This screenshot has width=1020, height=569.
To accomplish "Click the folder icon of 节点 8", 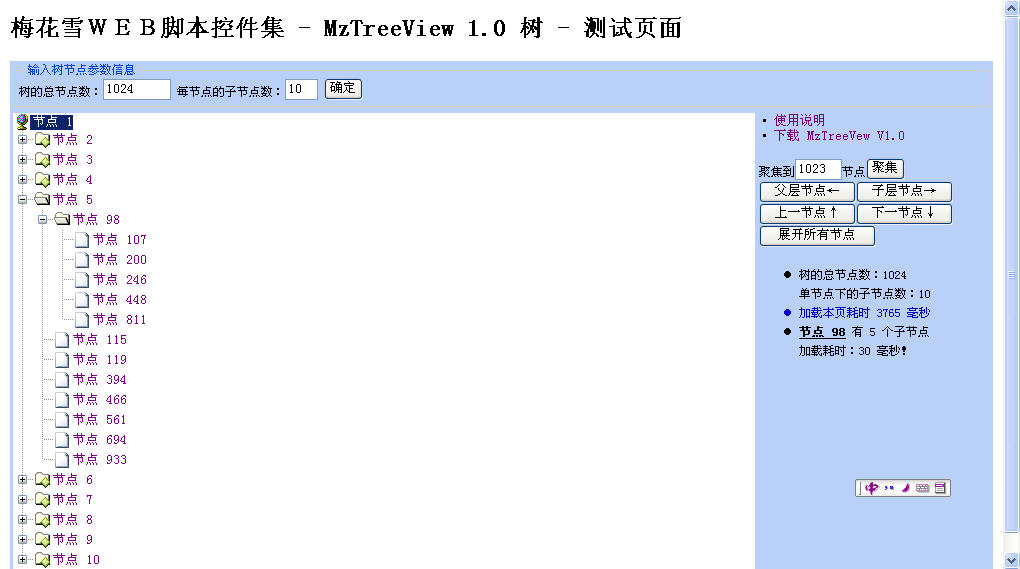I will [x=42, y=520].
